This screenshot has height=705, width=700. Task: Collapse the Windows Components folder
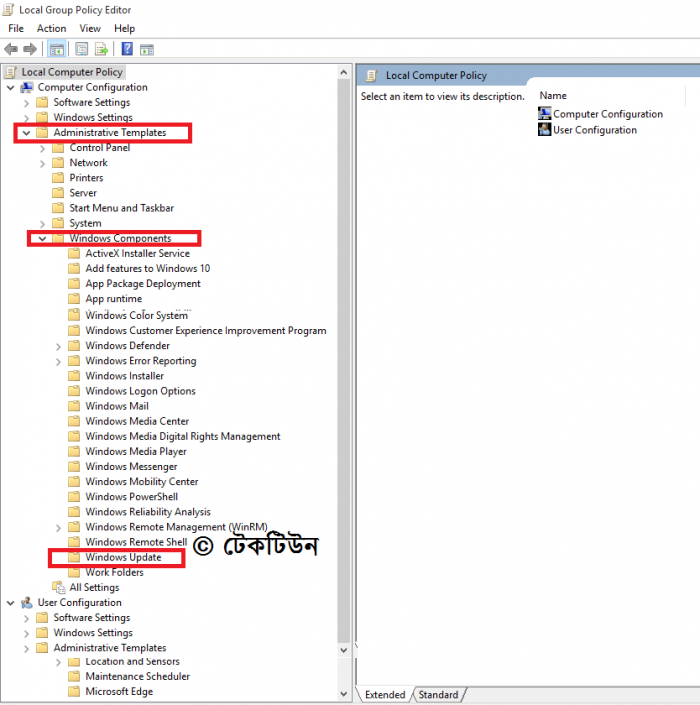pyautogui.click(x=42, y=239)
